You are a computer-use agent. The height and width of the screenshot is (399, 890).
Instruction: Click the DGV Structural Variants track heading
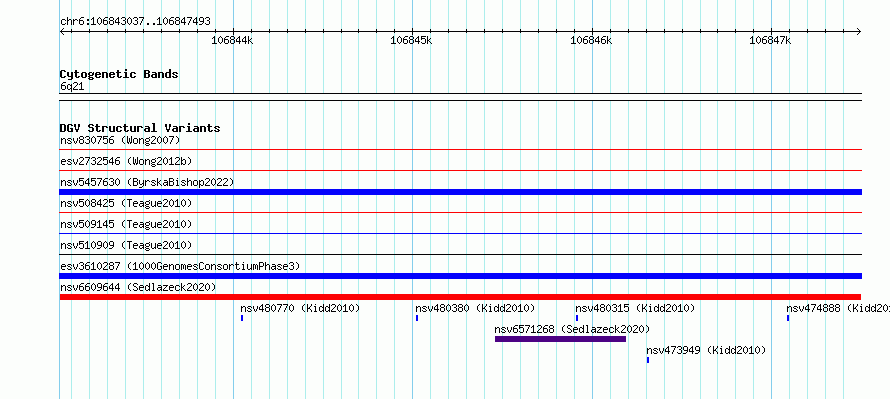(140, 128)
